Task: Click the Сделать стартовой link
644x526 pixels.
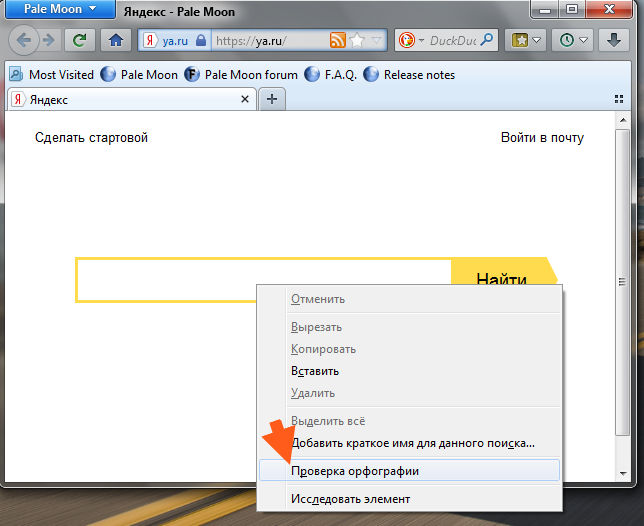Action: pyautogui.click(x=91, y=138)
